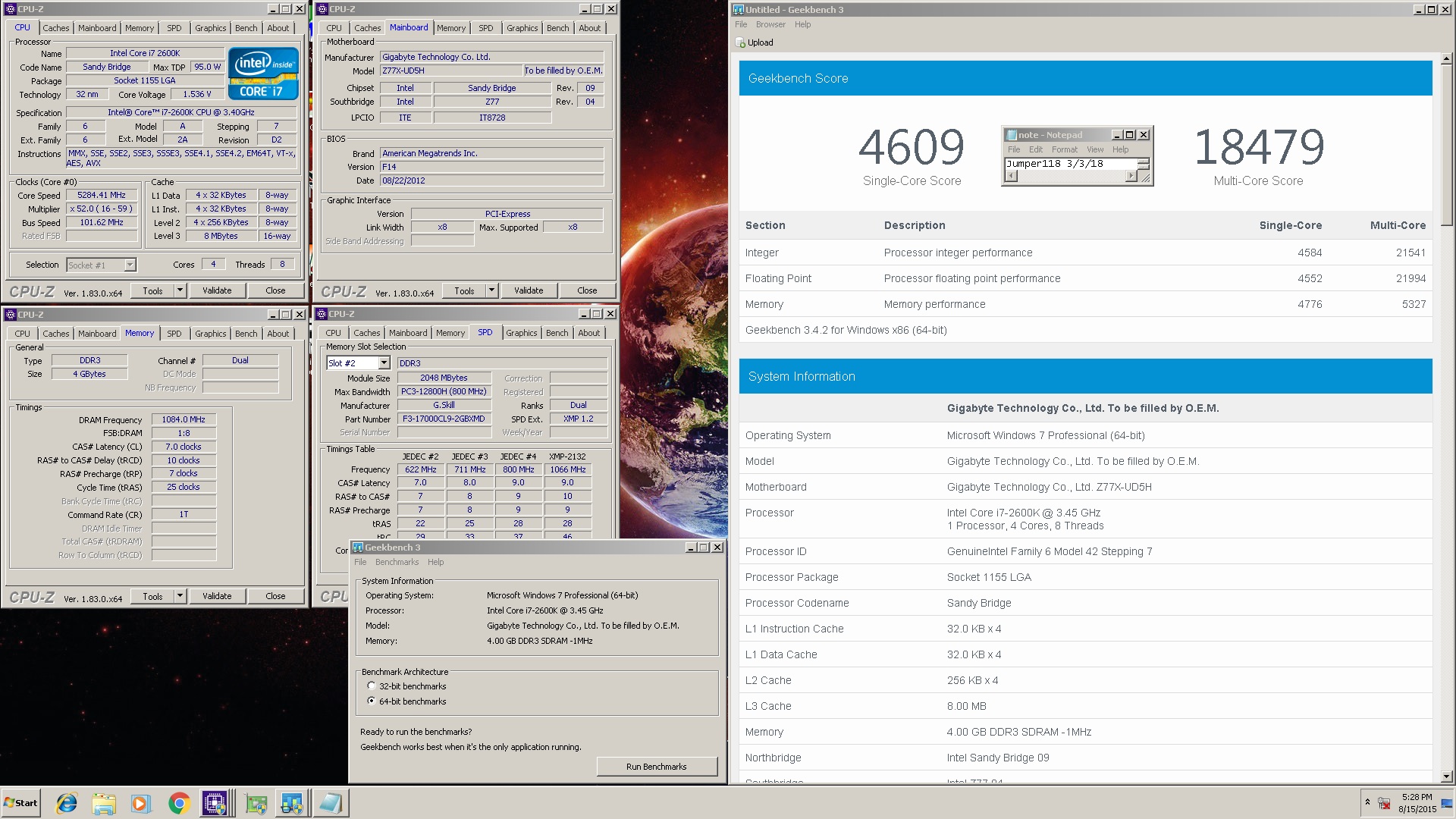Click the Notepad horizontal scrollbar right arrow
The height and width of the screenshot is (819, 1456).
[1131, 176]
